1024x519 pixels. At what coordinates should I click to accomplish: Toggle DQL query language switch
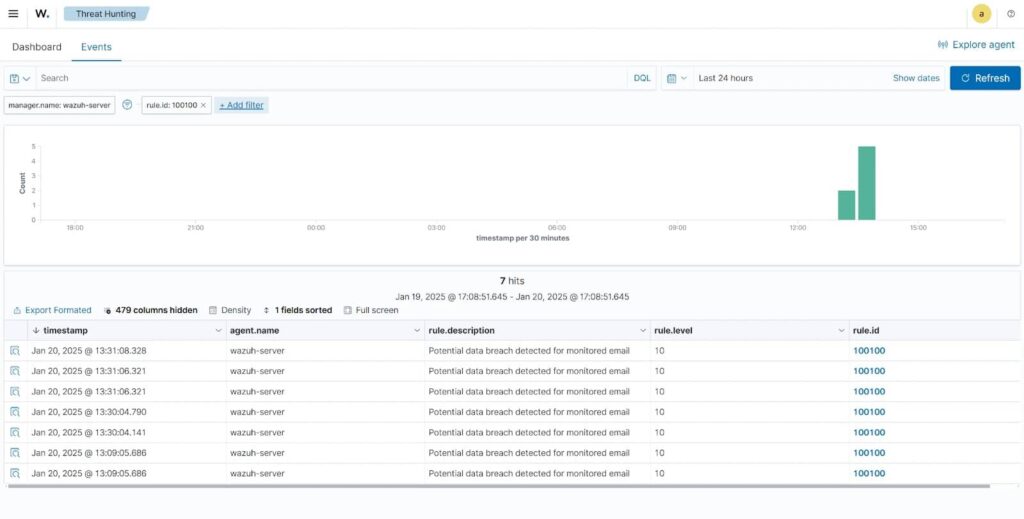click(x=641, y=78)
